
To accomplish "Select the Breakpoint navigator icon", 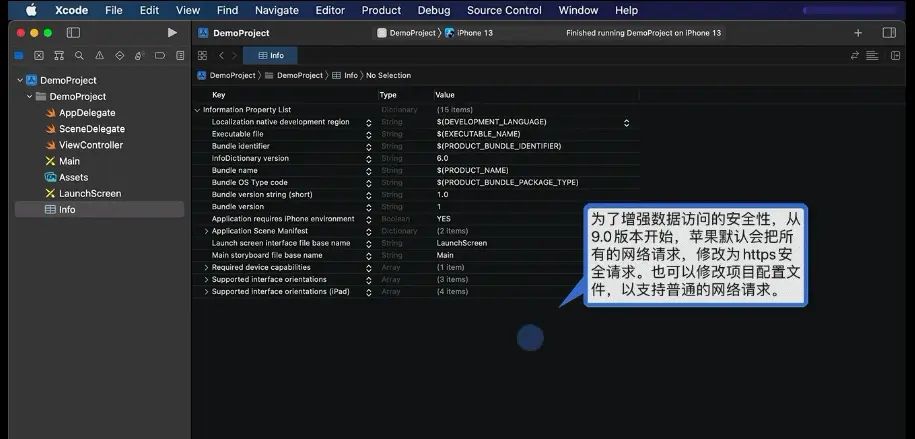I will coord(160,55).
